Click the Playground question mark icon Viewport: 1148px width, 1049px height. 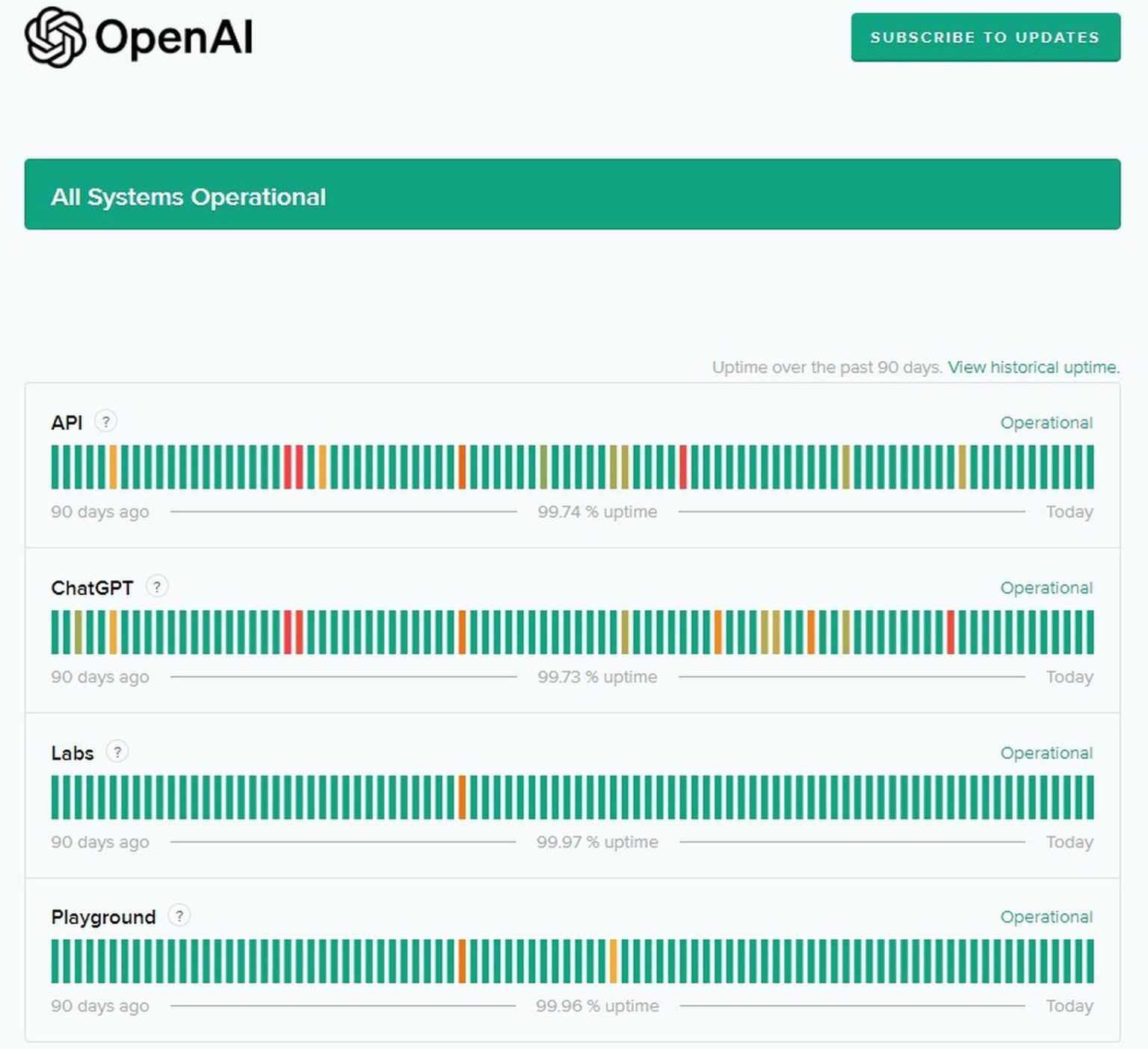(179, 916)
